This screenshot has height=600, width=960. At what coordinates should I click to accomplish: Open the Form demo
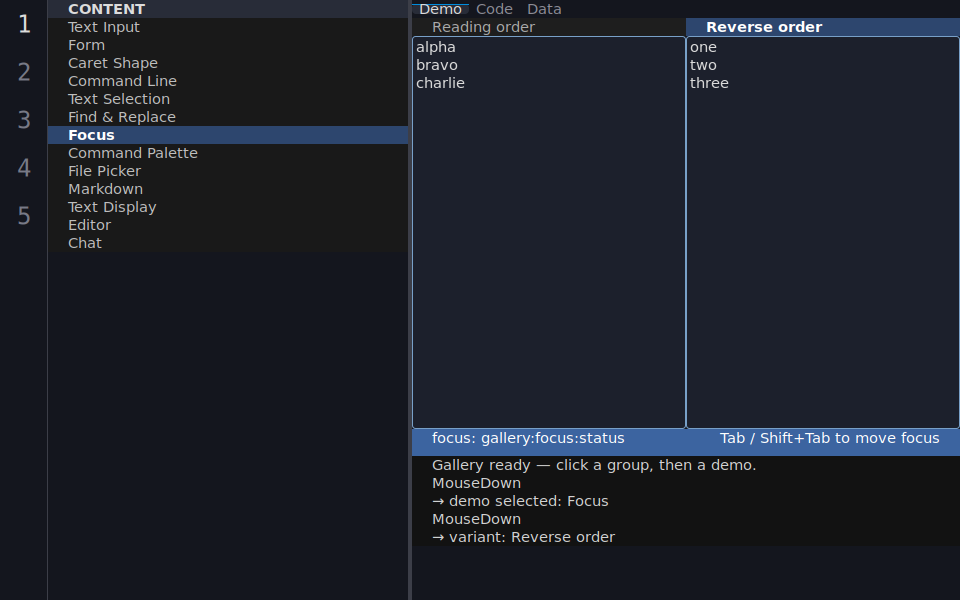[228, 45]
